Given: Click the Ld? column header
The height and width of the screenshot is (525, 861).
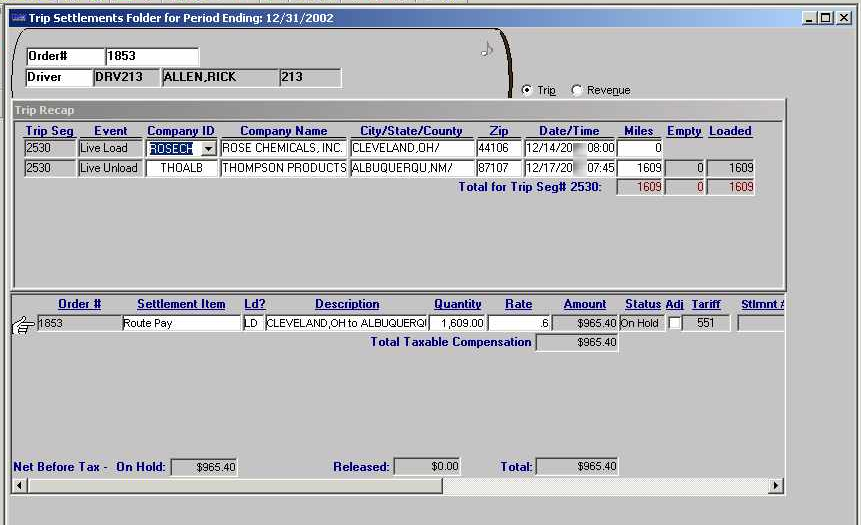Looking at the screenshot, I should tap(255, 304).
